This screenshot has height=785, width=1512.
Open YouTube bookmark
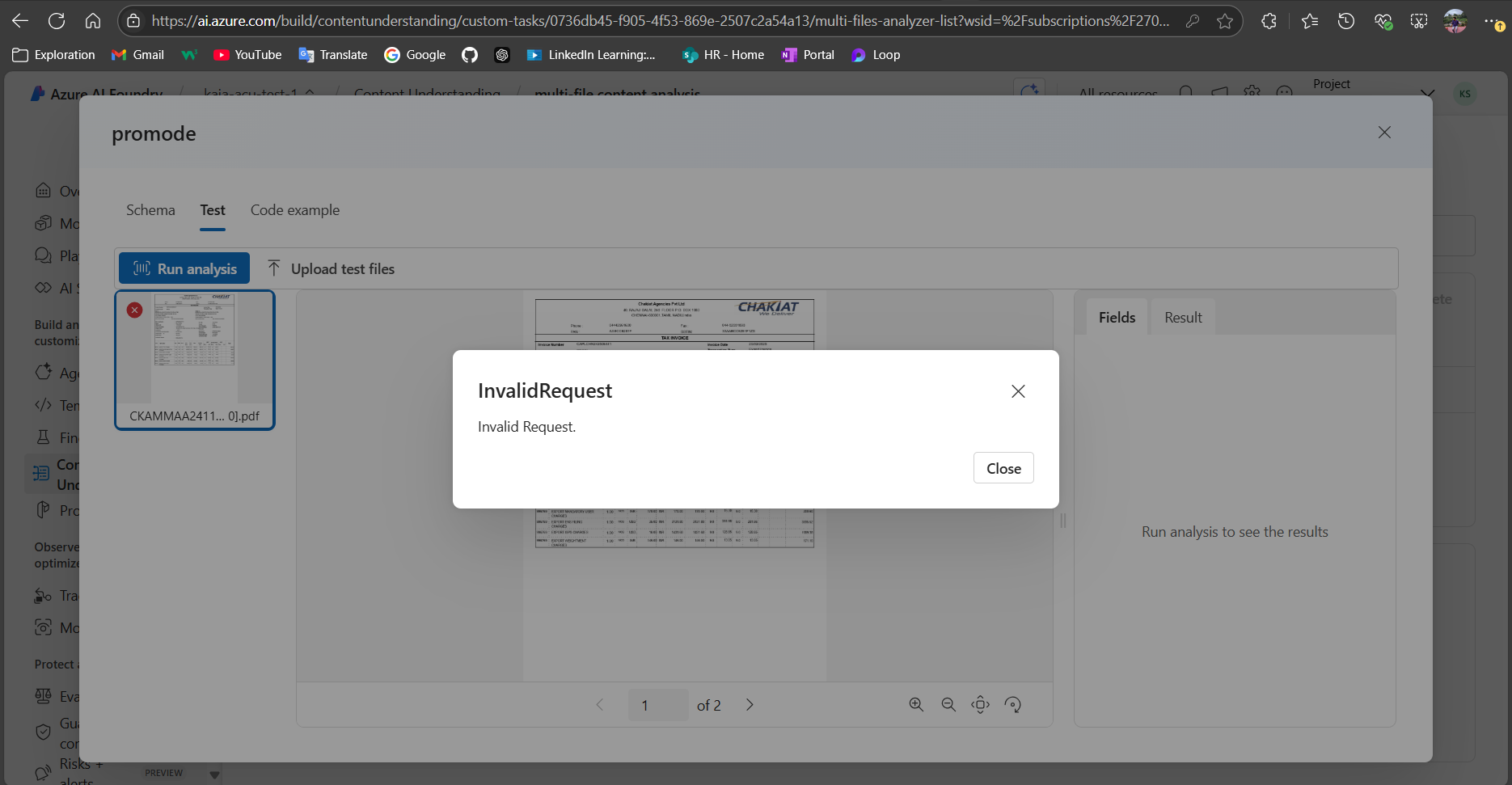tap(247, 55)
